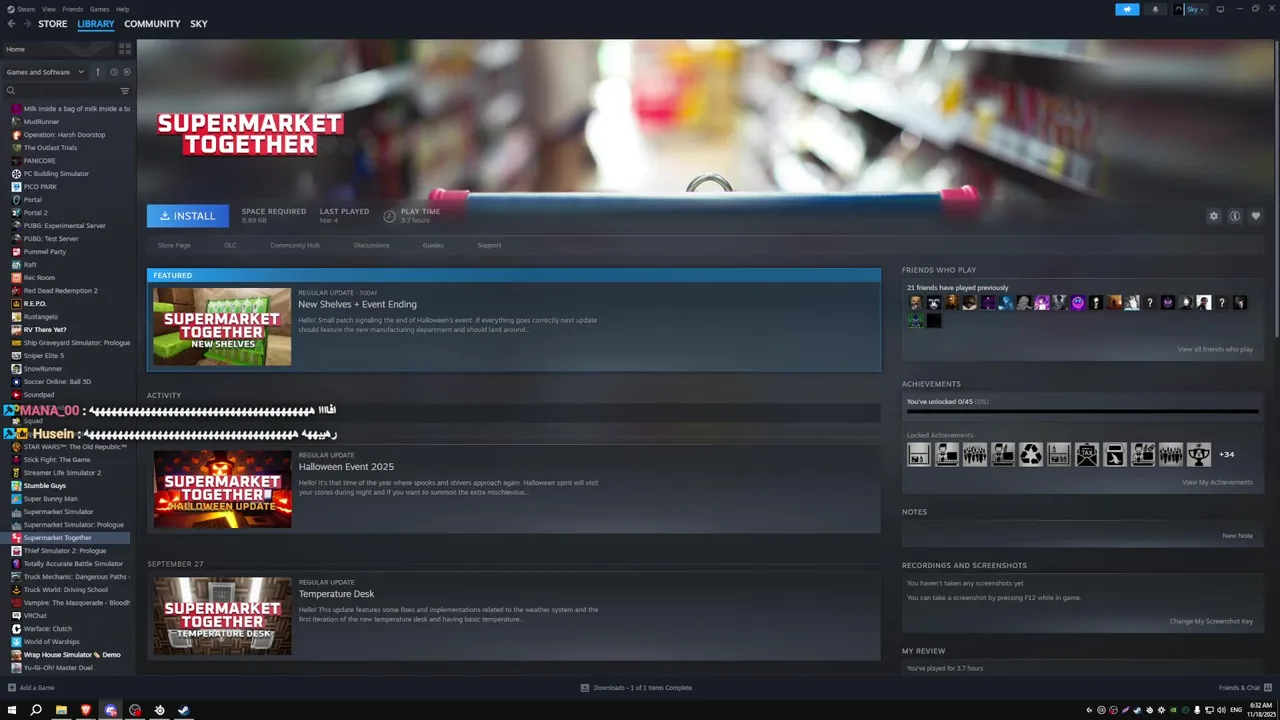The image size is (1280, 720).
Task: Click the main page vertical scrollbar
Action: pyautogui.click(x=1275, y=190)
